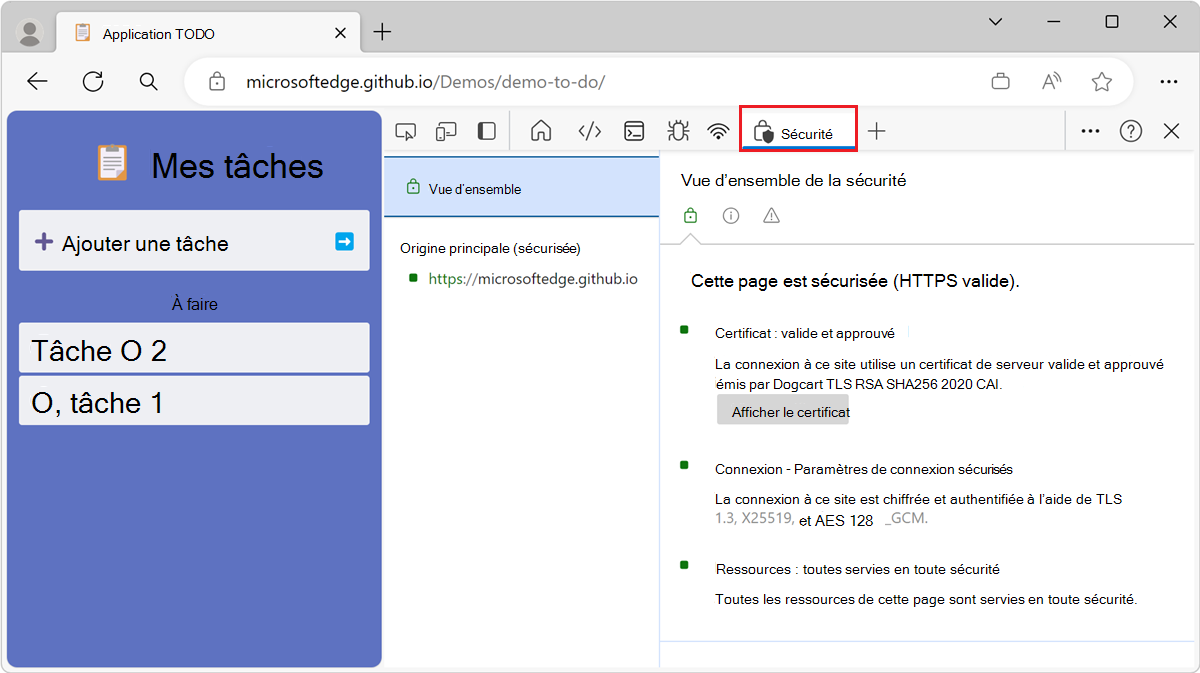Select origin https://microsoftedge.github.io
Image resolution: width=1200 pixels, height=673 pixels.
[533, 279]
